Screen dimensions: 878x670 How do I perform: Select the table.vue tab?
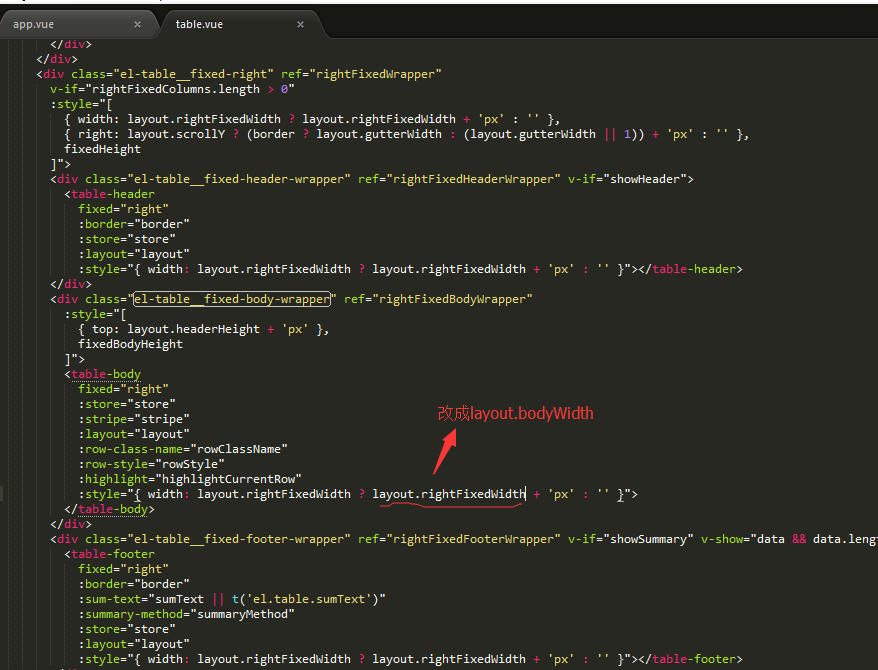[199, 25]
